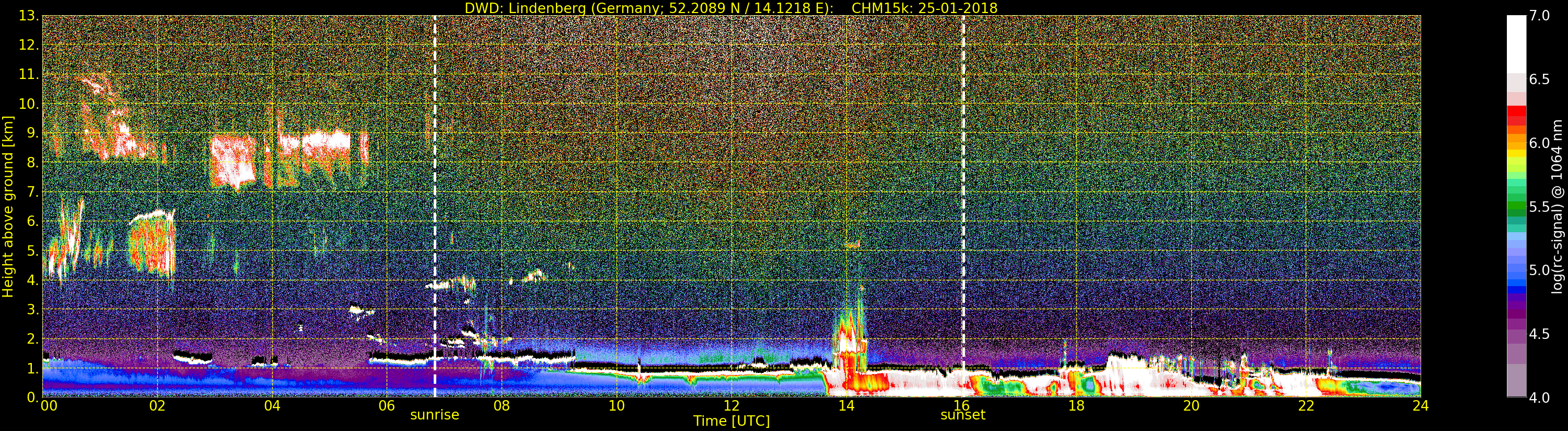
Task: Click the 4.0 tick label on colorbar
Action: point(1539,398)
